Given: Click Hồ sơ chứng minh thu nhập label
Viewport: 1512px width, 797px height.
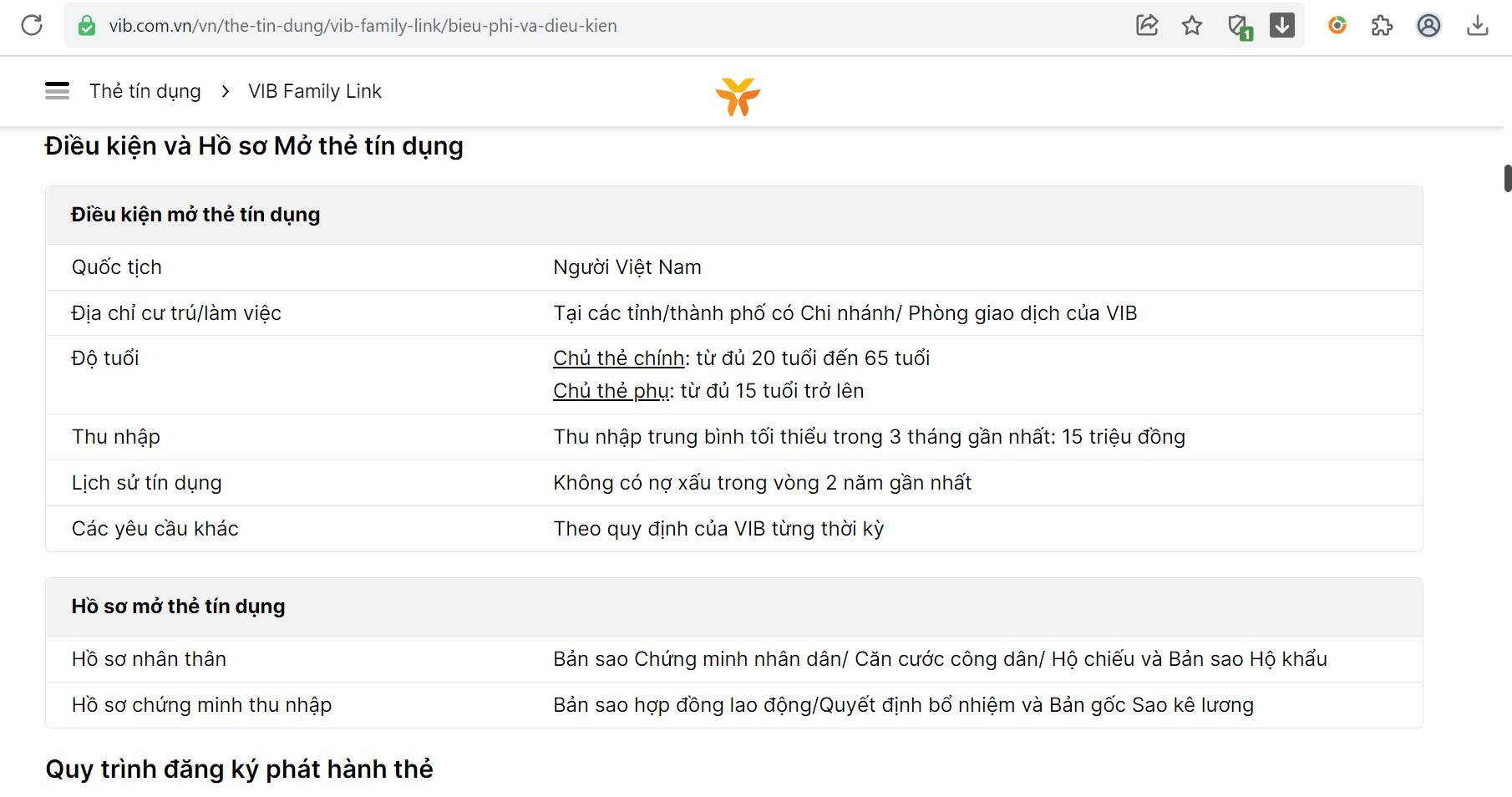Looking at the screenshot, I should pos(201,705).
